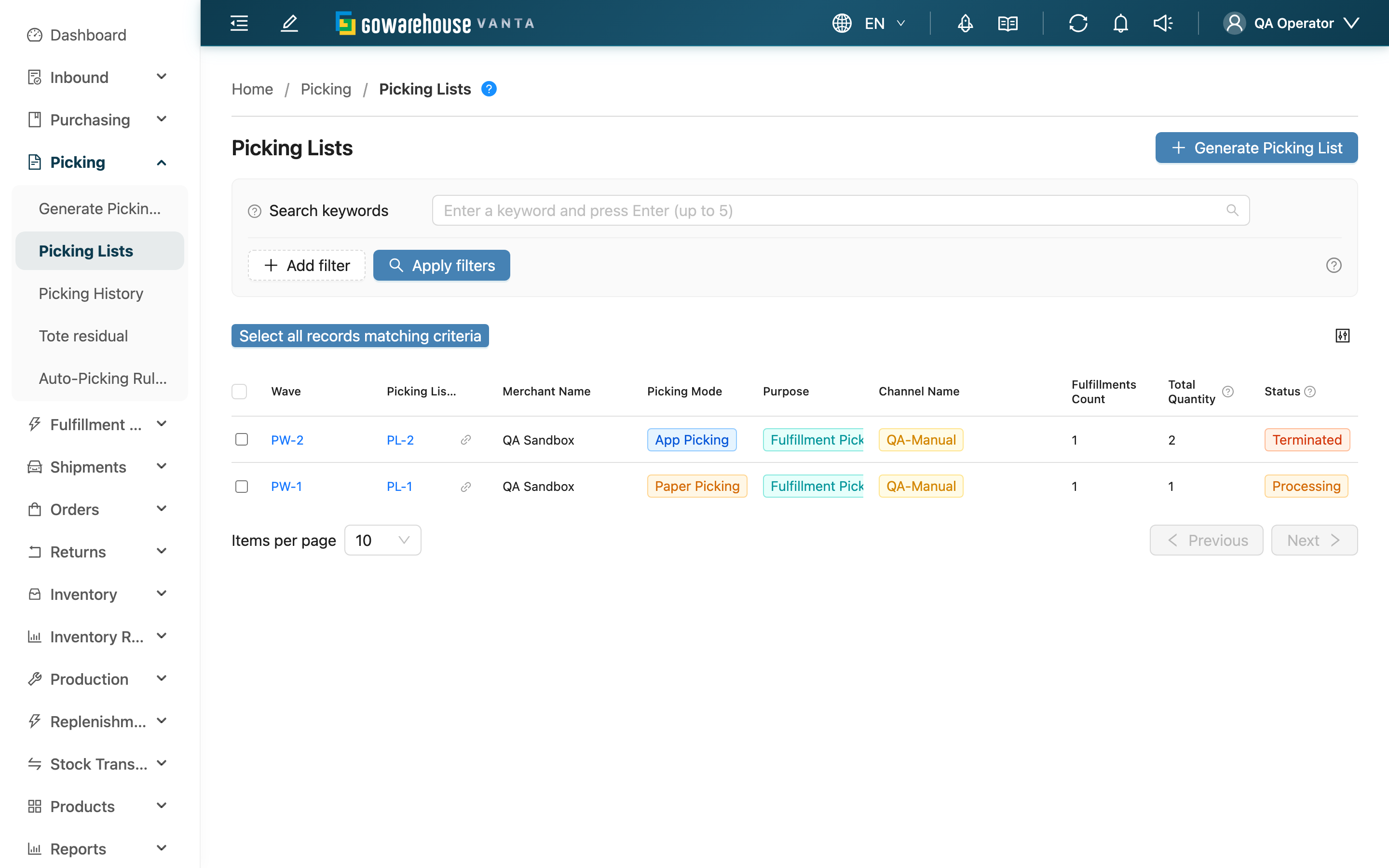Click Picking in the breadcrumb
The image size is (1389, 868).
tap(326, 89)
